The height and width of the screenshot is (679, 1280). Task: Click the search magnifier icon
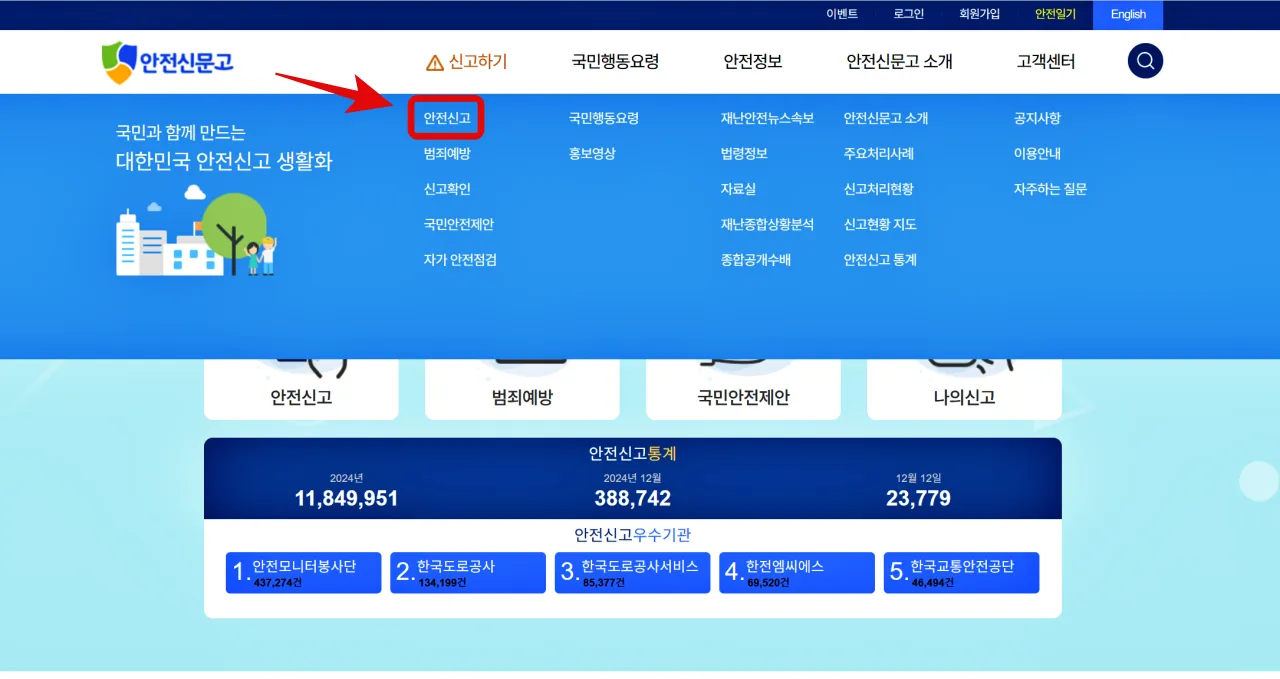pyautogui.click(x=1145, y=61)
